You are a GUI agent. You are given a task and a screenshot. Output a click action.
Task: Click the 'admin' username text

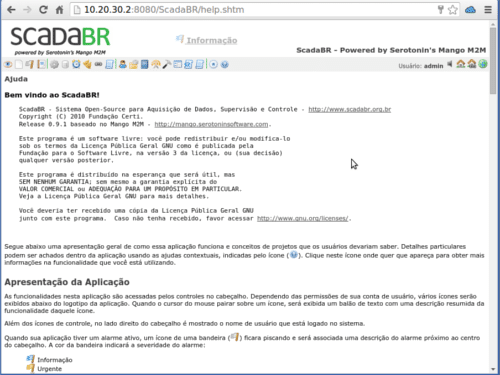point(433,66)
